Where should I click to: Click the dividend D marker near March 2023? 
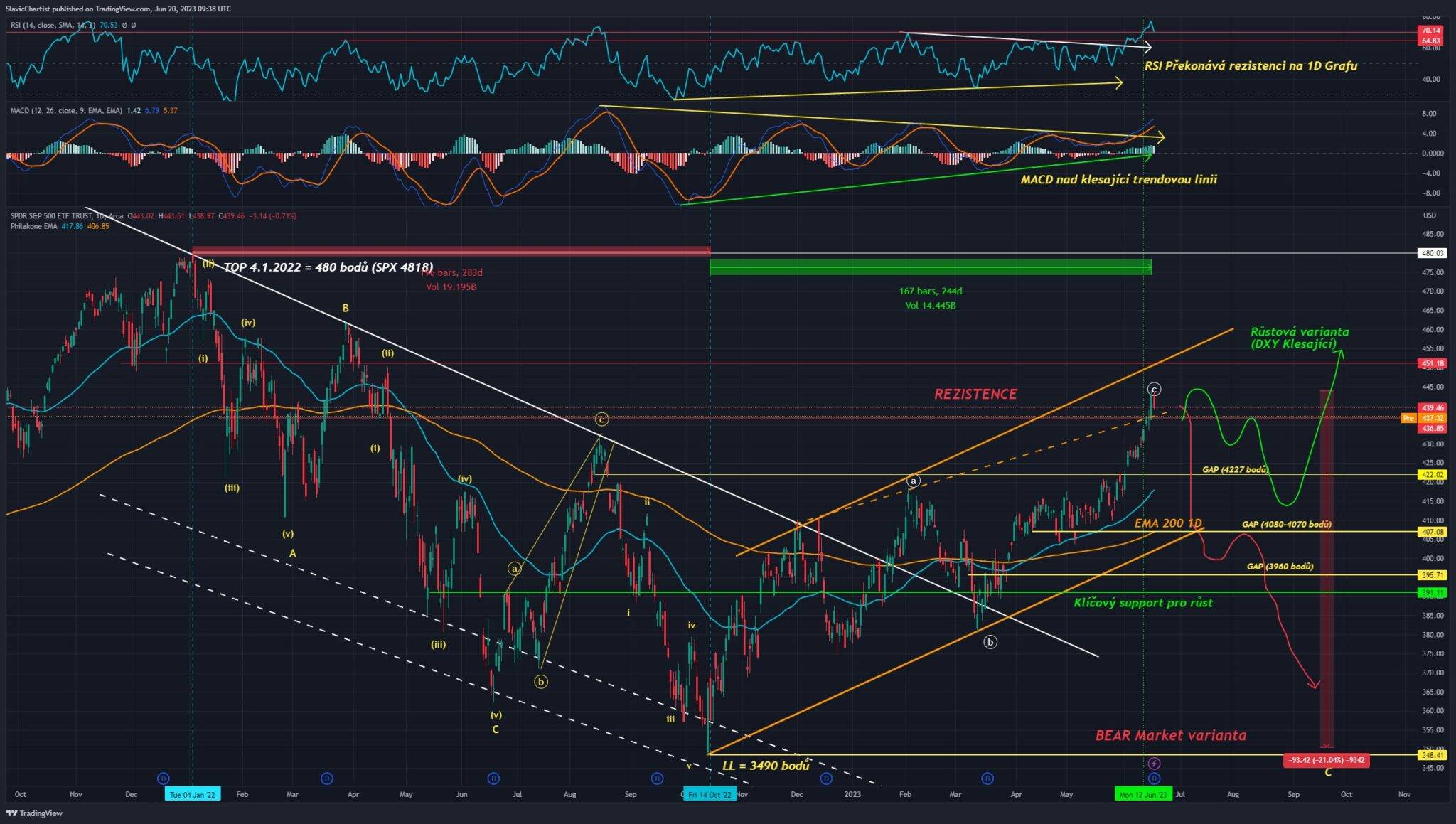pos(987,778)
